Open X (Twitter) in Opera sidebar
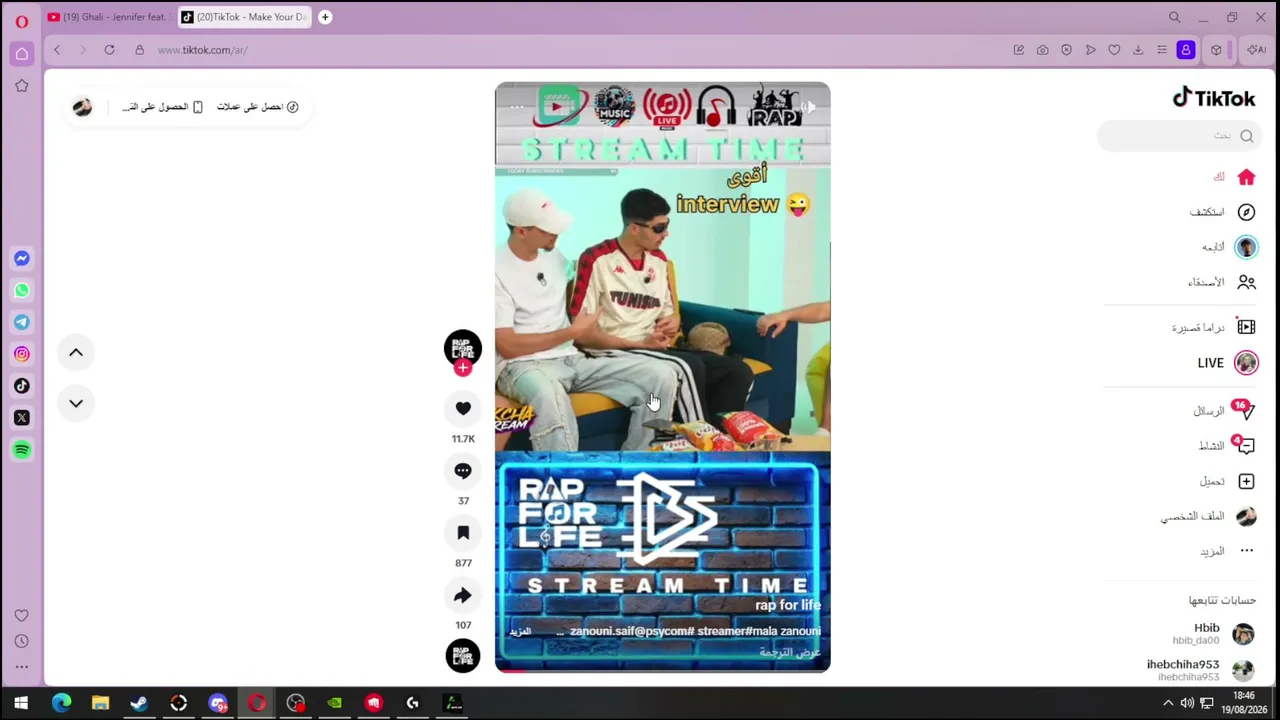Viewport: 1280px width, 720px height. pyautogui.click(x=21, y=418)
